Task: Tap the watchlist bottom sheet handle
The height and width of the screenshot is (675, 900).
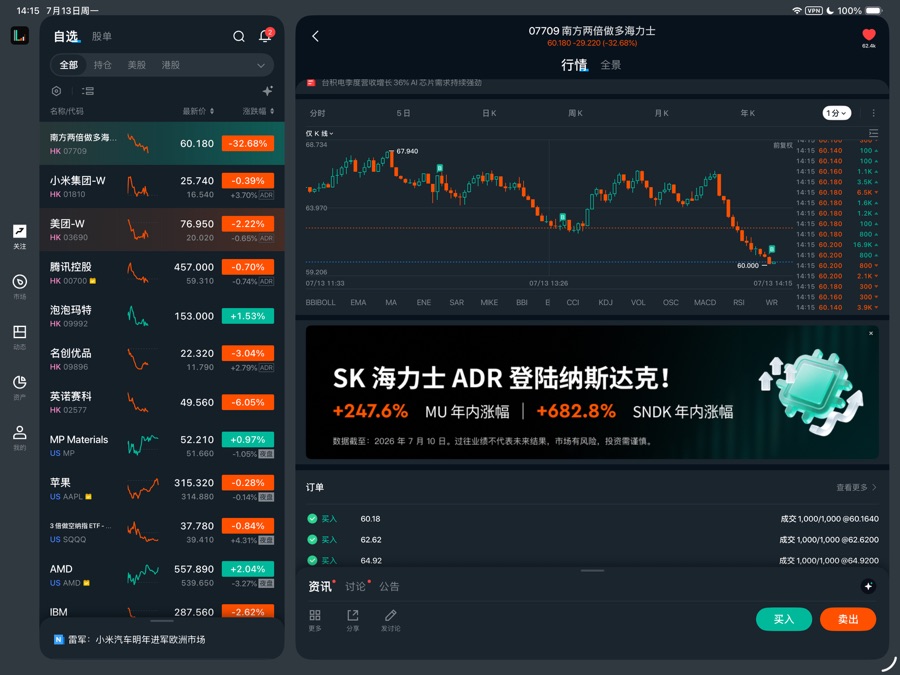Action: pyautogui.click(x=162, y=620)
